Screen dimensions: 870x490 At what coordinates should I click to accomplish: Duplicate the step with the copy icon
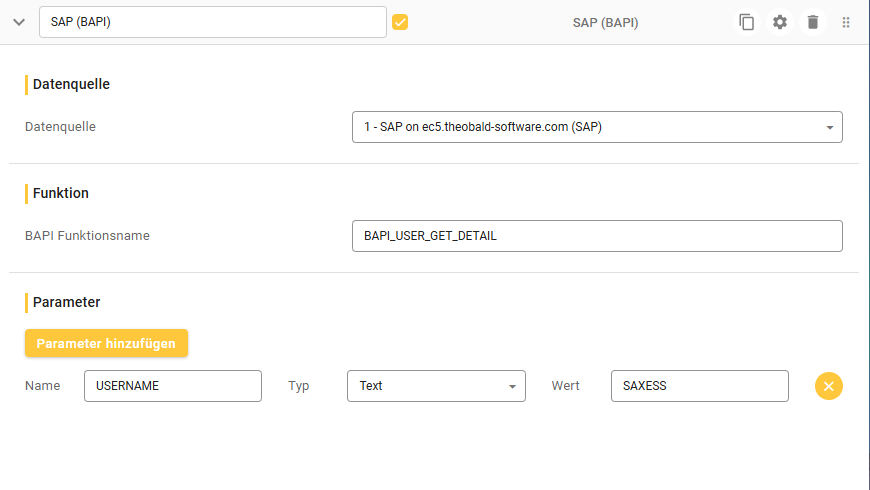tap(746, 22)
